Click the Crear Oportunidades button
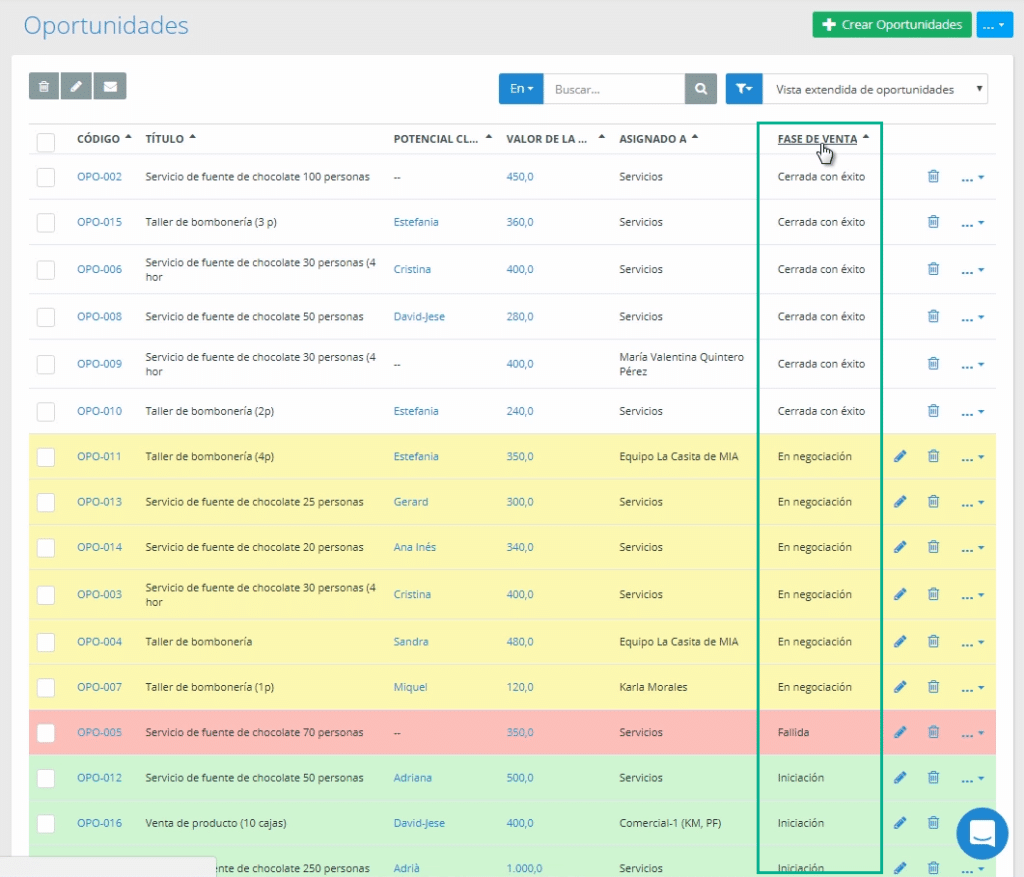 pyautogui.click(x=891, y=25)
